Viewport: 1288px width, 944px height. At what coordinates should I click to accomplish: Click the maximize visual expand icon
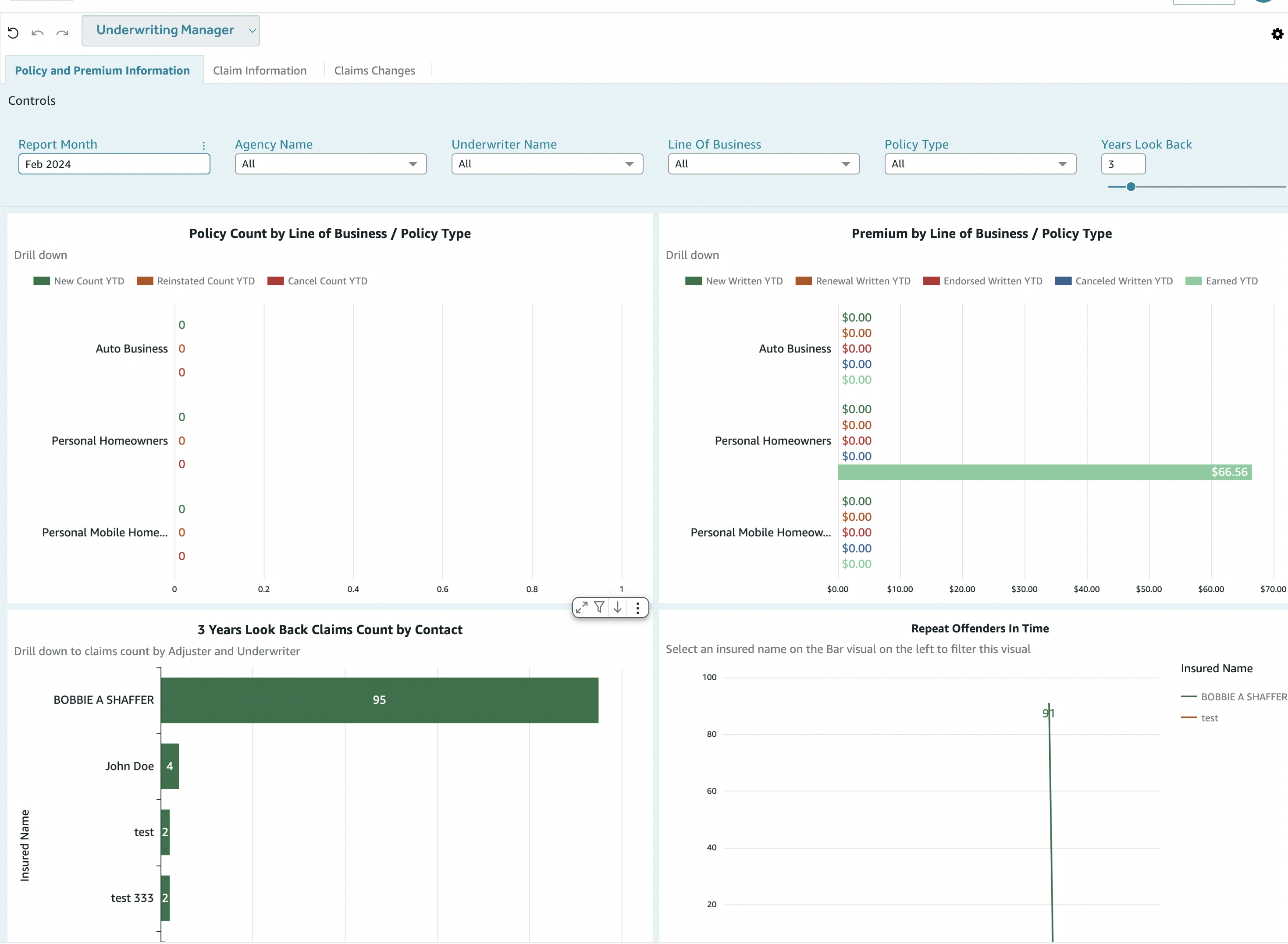point(581,607)
